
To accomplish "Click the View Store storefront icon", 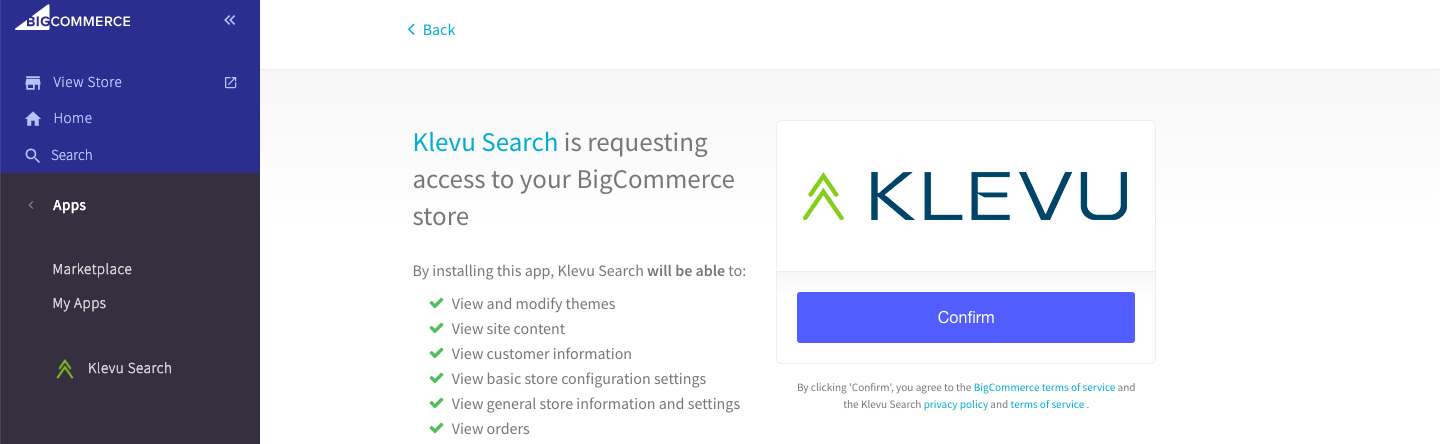I will (33, 83).
